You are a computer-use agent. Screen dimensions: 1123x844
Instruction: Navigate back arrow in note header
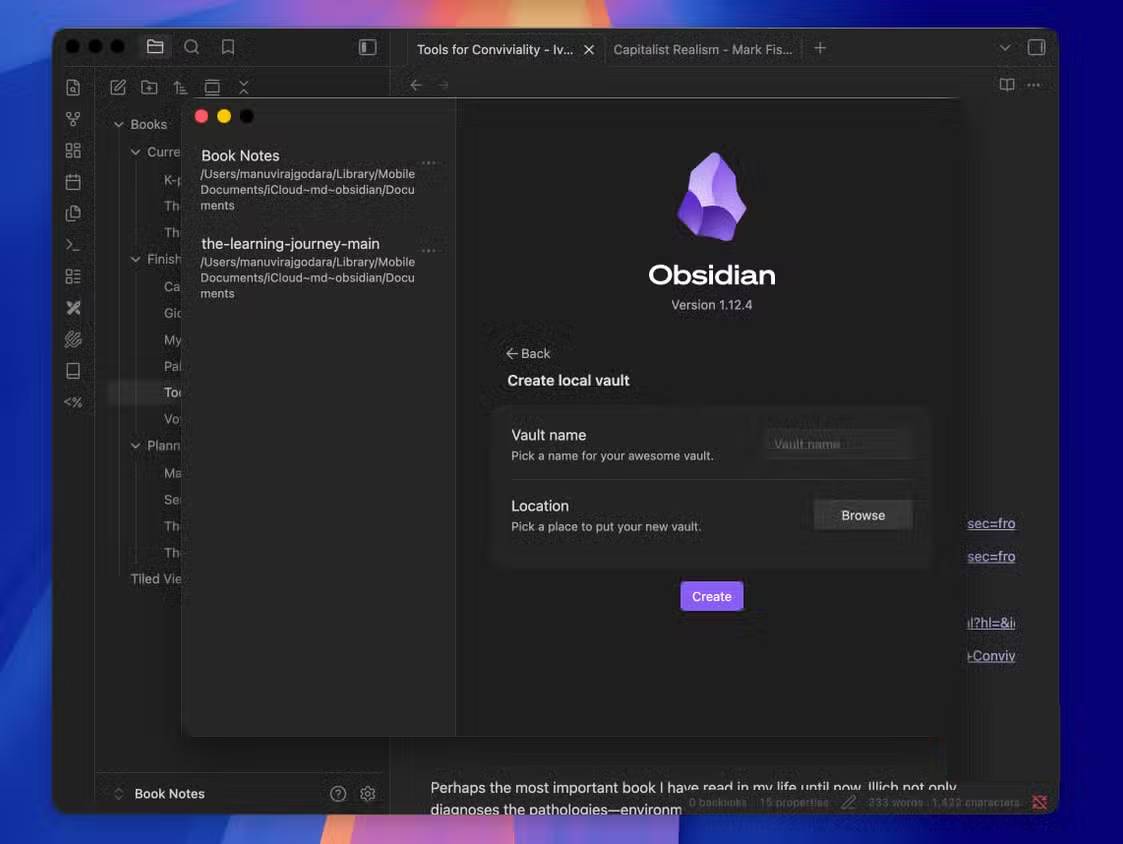(x=416, y=85)
